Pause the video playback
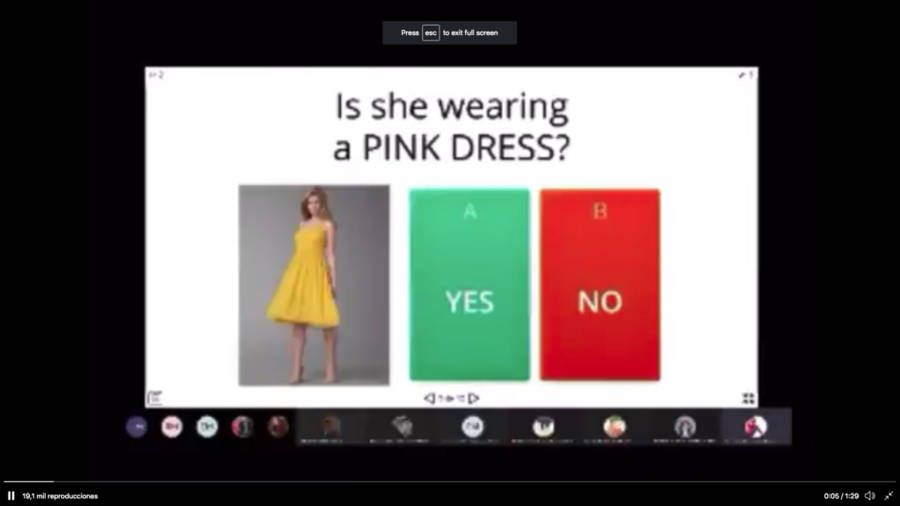 point(11,496)
